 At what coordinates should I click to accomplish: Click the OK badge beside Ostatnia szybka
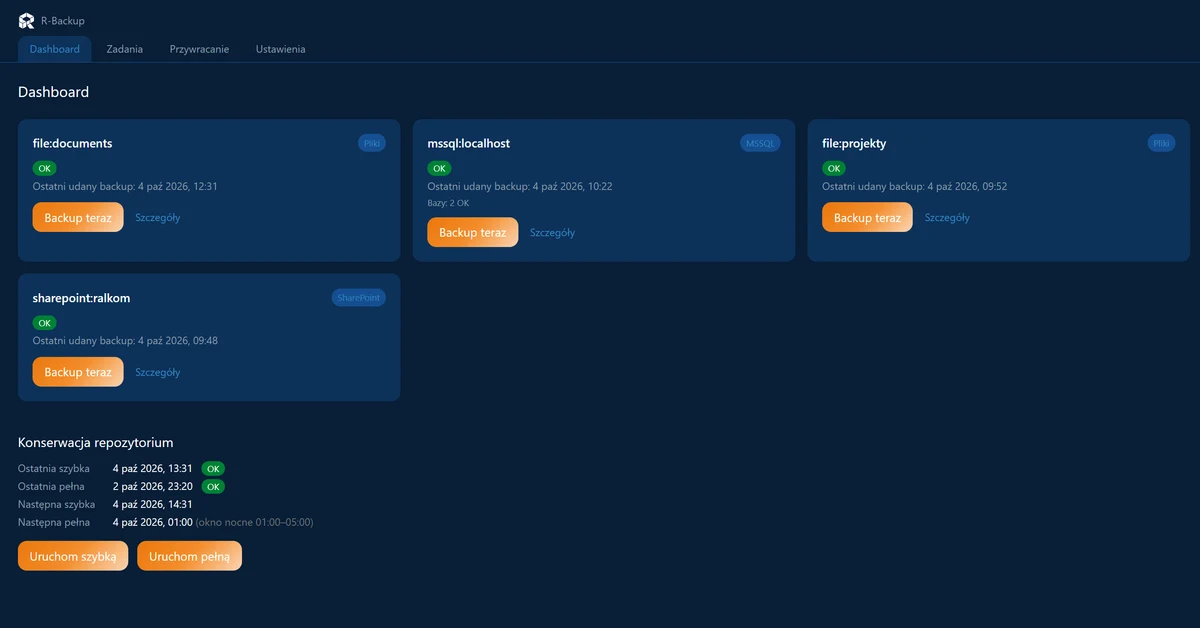pyautogui.click(x=213, y=468)
